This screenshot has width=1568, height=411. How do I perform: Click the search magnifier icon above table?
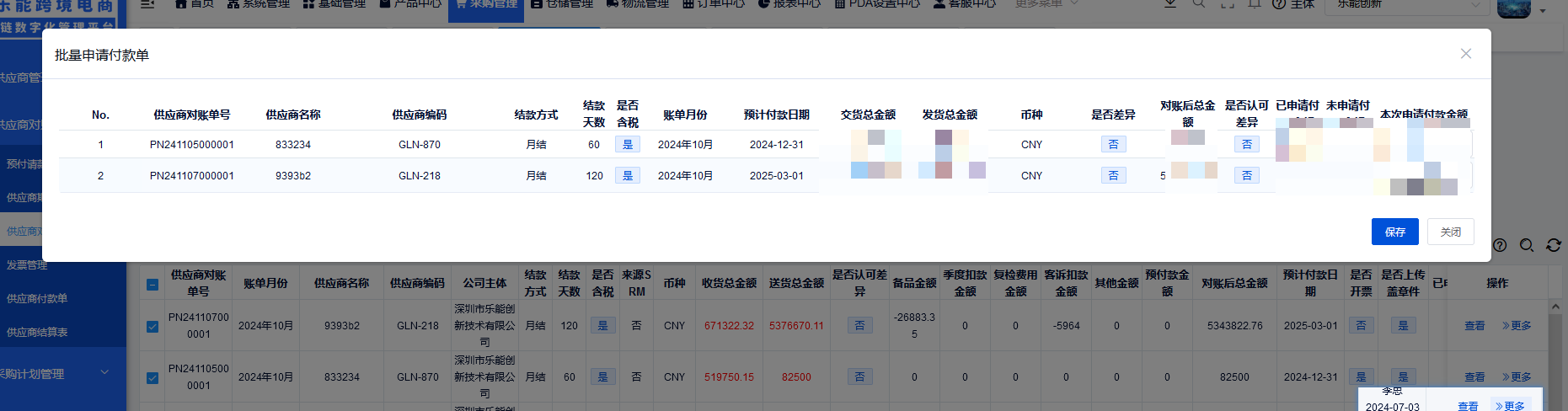(1527, 245)
